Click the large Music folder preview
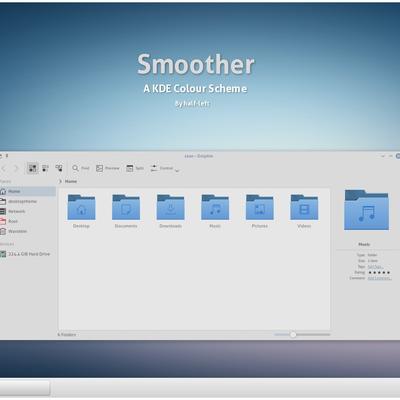 tap(367, 210)
